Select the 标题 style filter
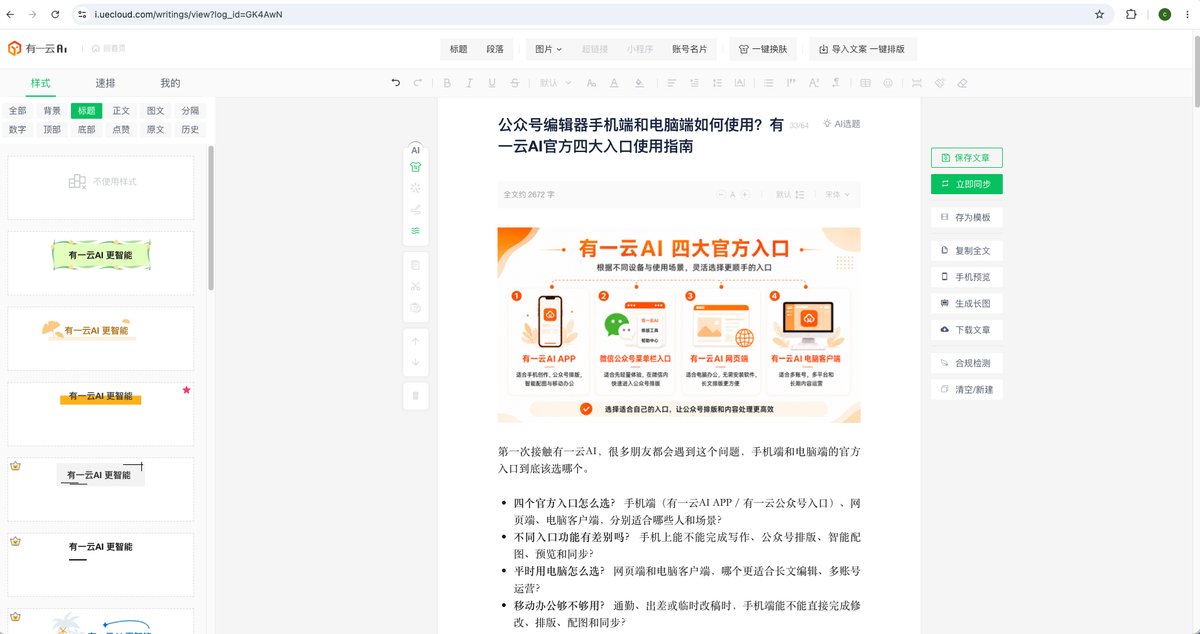The width and height of the screenshot is (1200, 634). tap(86, 111)
